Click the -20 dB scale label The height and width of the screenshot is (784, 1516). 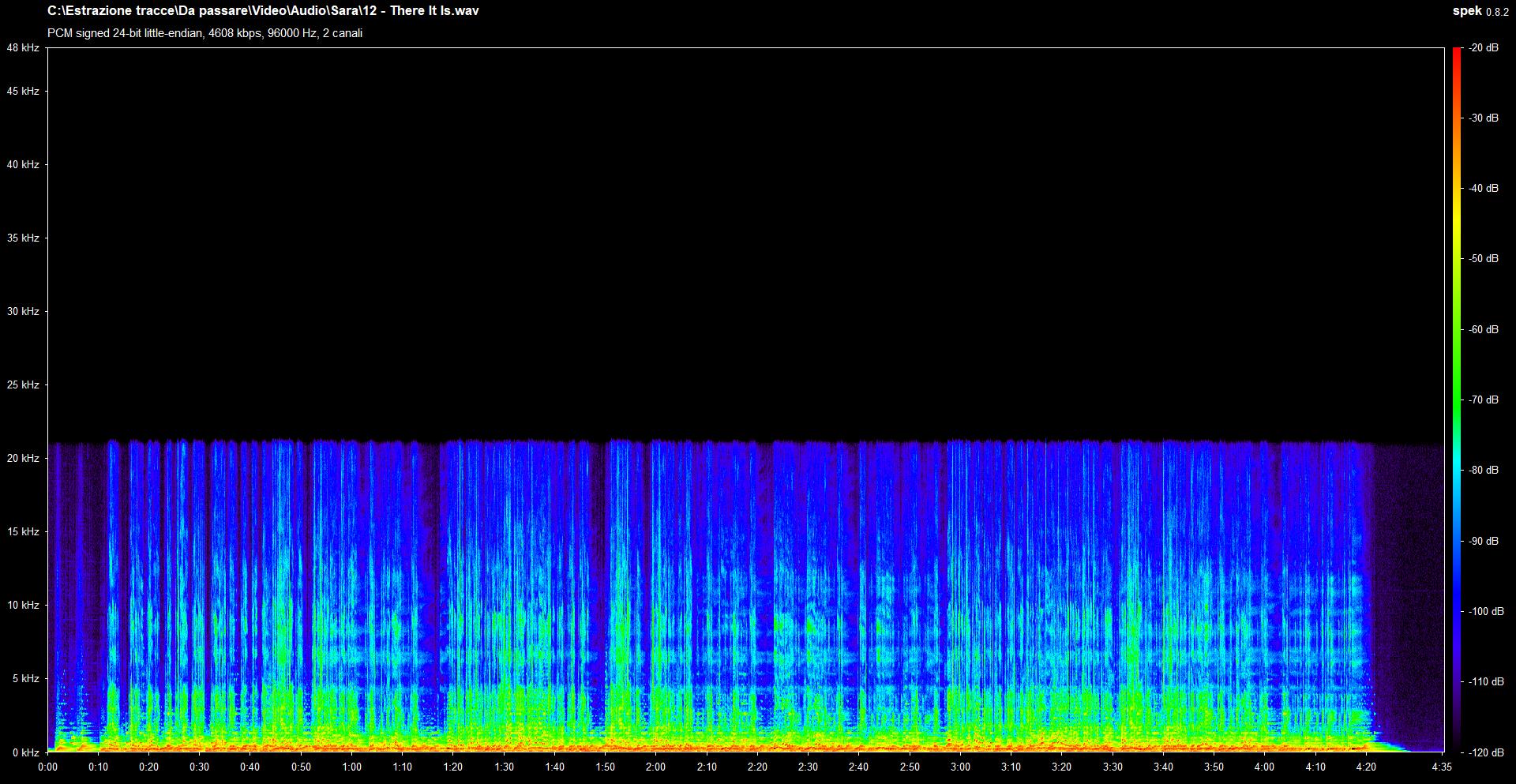pos(1484,48)
